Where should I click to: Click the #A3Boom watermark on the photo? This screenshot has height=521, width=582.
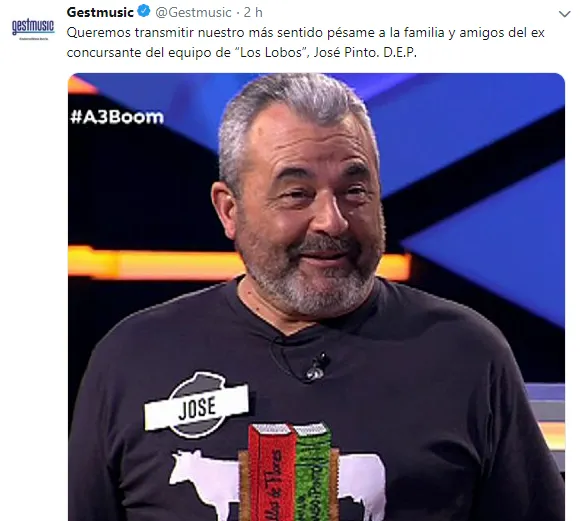click(x=117, y=117)
